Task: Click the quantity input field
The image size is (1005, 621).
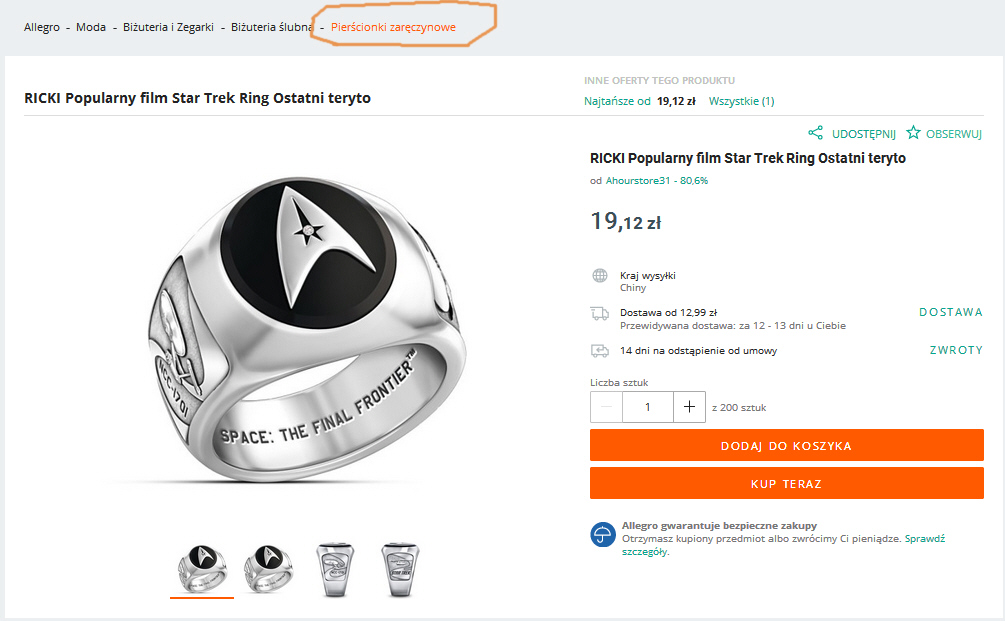Action: tap(647, 407)
